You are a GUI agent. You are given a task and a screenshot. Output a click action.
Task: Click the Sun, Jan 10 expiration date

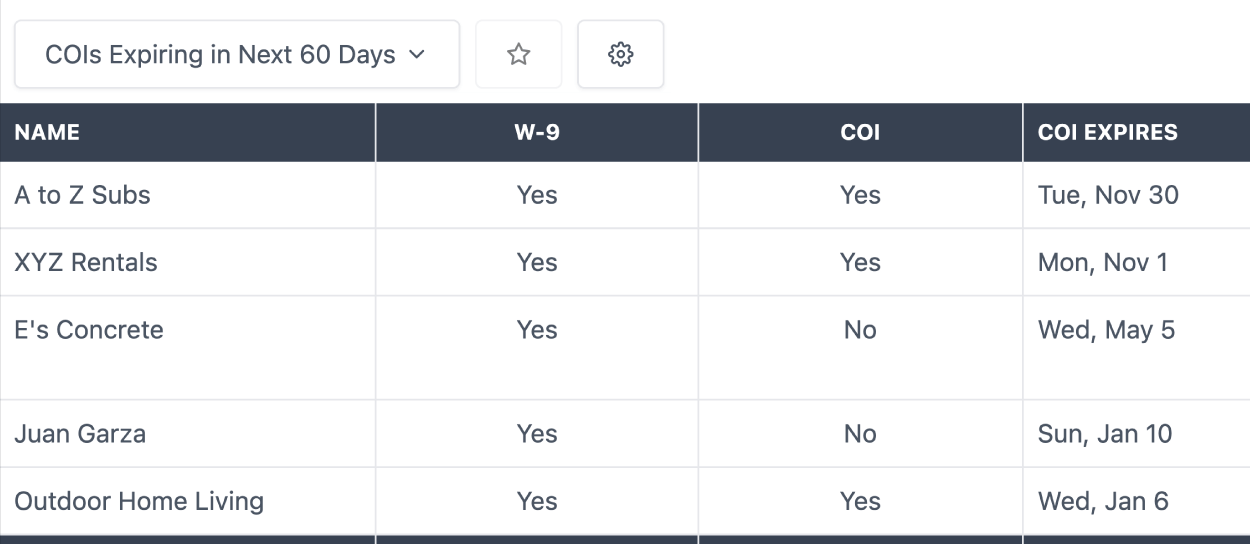(1105, 434)
